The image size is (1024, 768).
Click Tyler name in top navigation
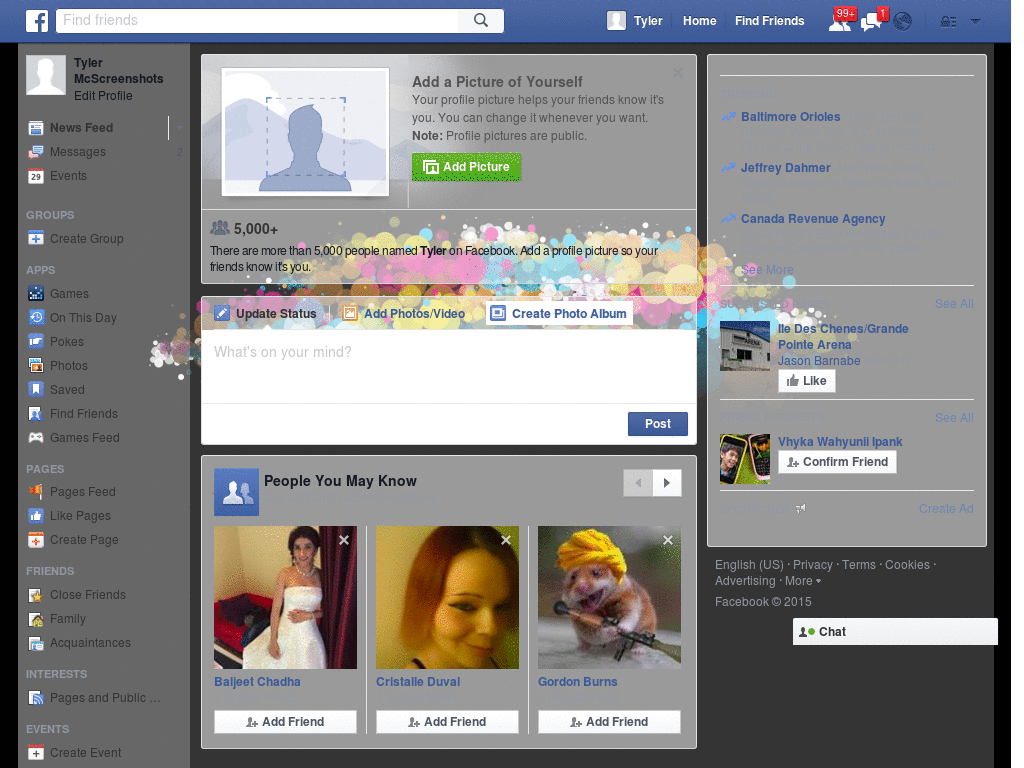648,21
